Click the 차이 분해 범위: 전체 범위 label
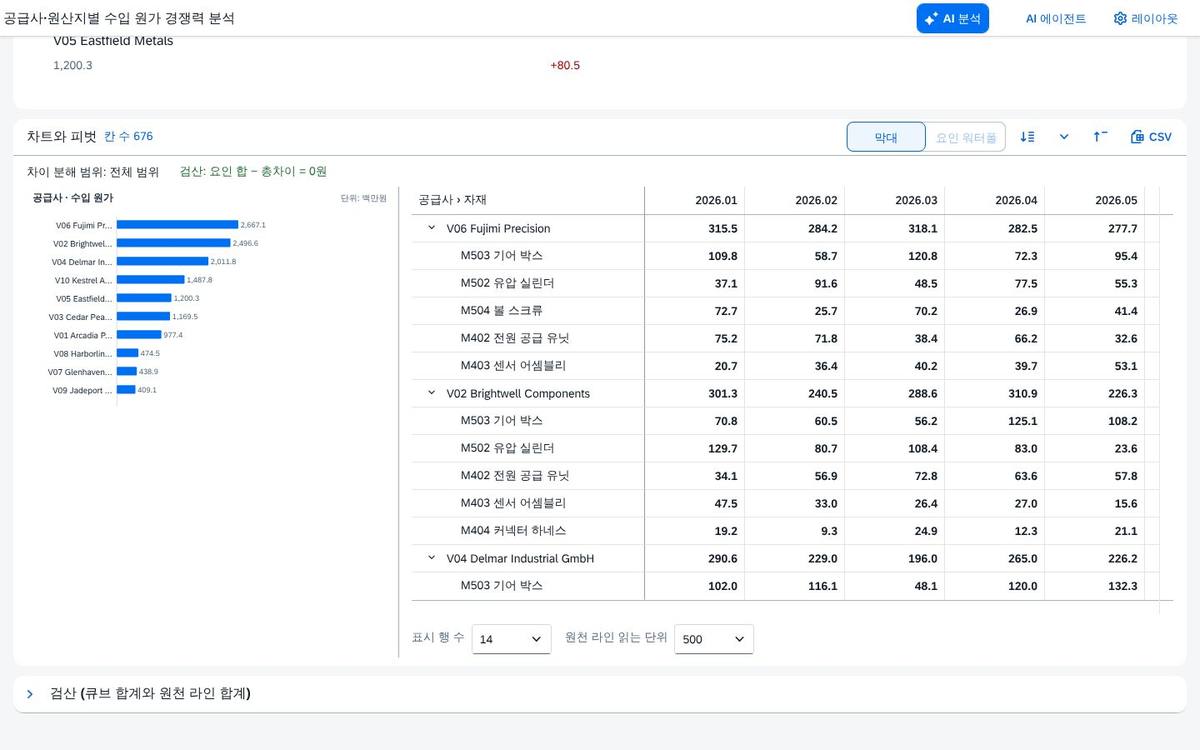This screenshot has width=1200, height=750. click(x=93, y=171)
